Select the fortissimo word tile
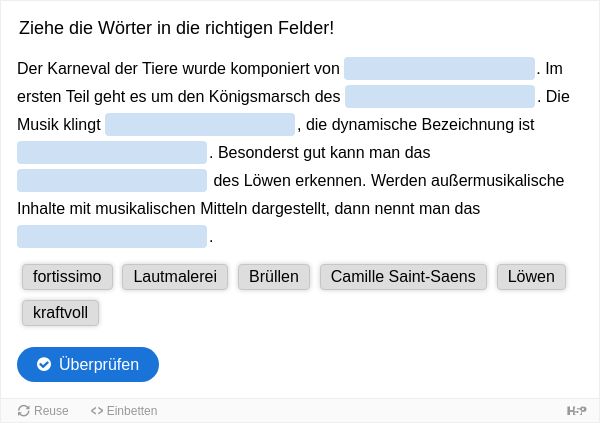600x423 pixels. (x=67, y=277)
